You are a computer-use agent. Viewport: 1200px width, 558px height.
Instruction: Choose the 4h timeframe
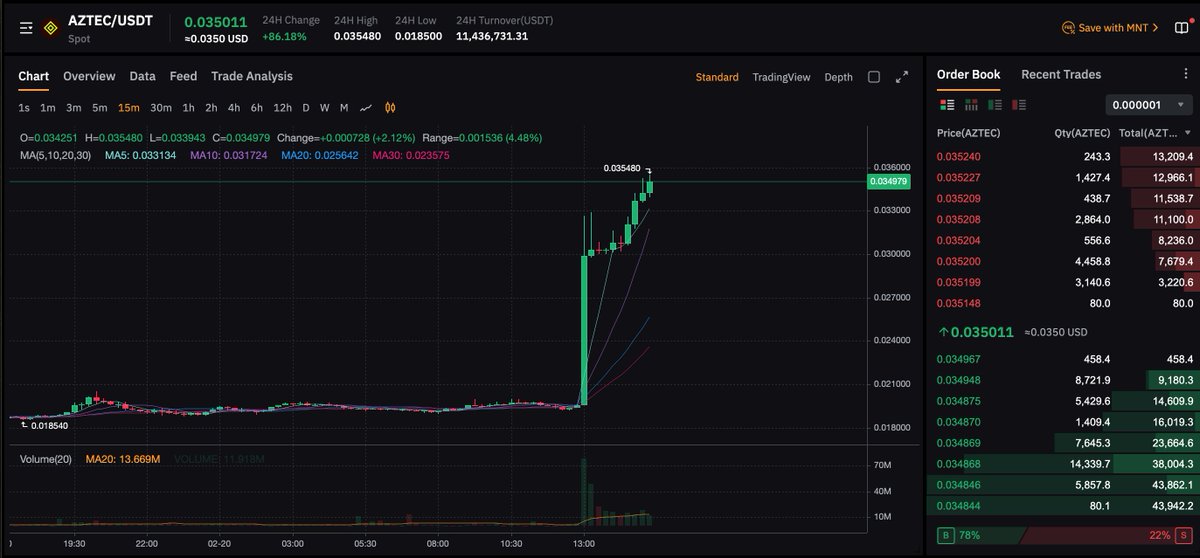pyautogui.click(x=234, y=108)
